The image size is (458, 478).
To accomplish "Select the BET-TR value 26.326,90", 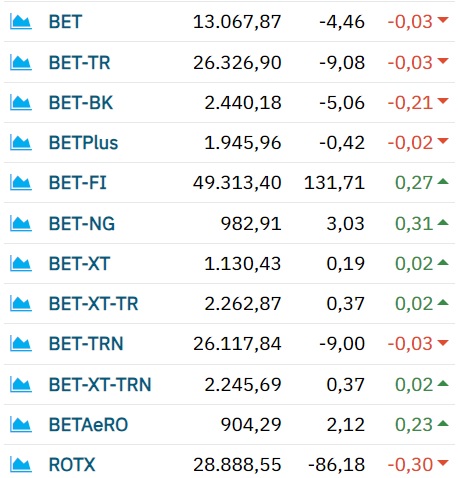I will [237, 63].
